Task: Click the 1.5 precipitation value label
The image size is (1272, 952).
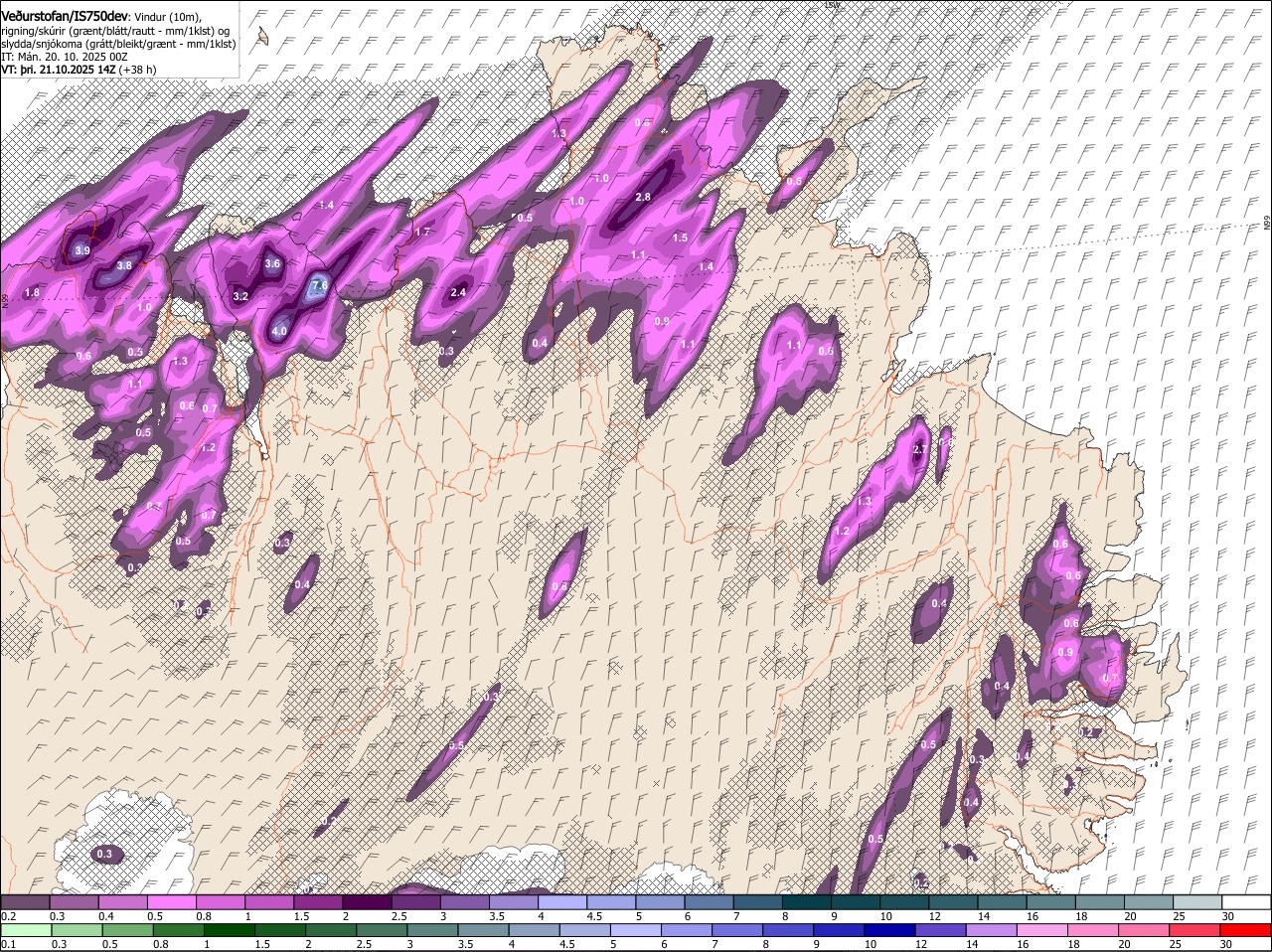Action: point(680,238)
